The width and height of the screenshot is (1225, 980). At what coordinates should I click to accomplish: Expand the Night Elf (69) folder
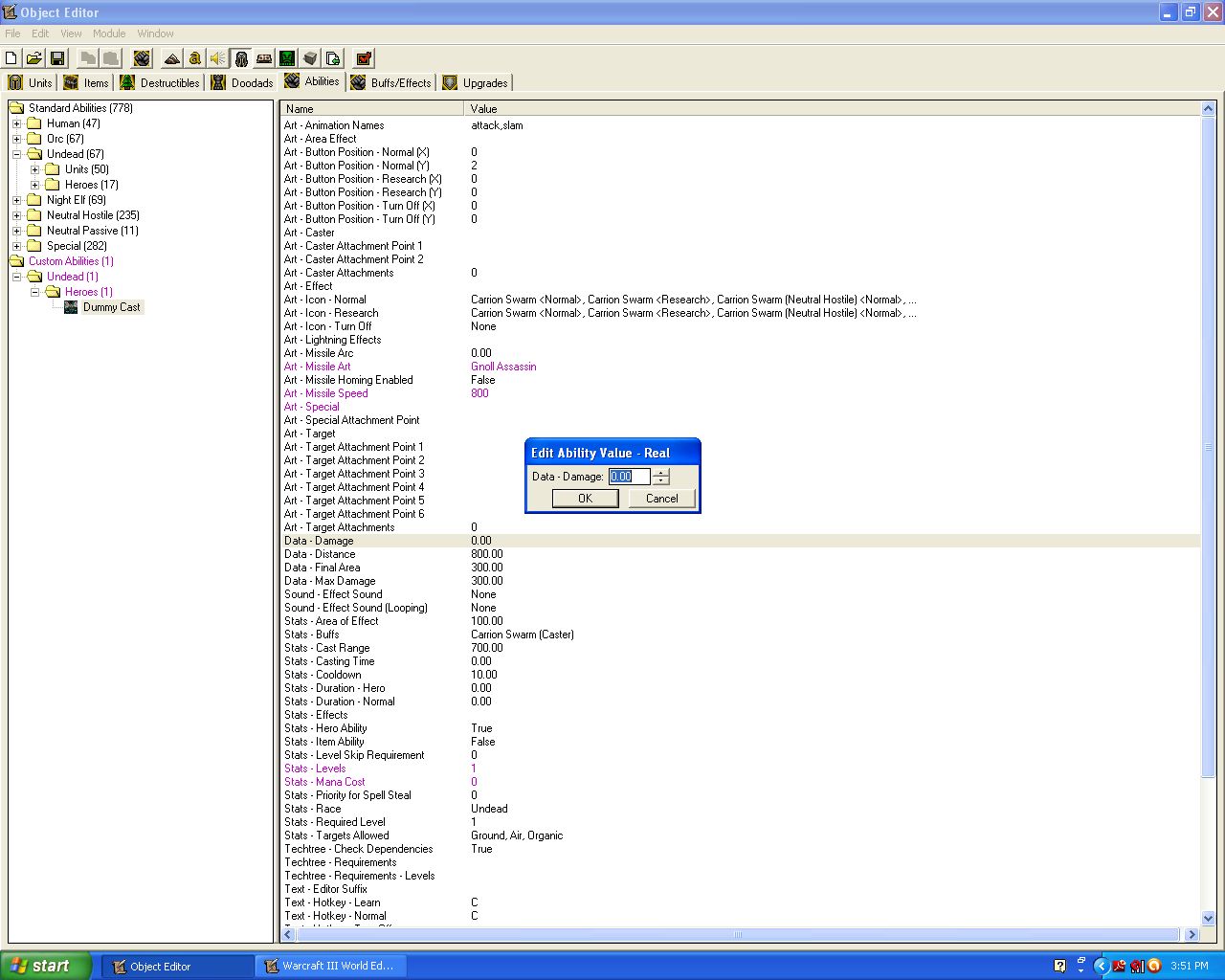click(x=16, y=200)
